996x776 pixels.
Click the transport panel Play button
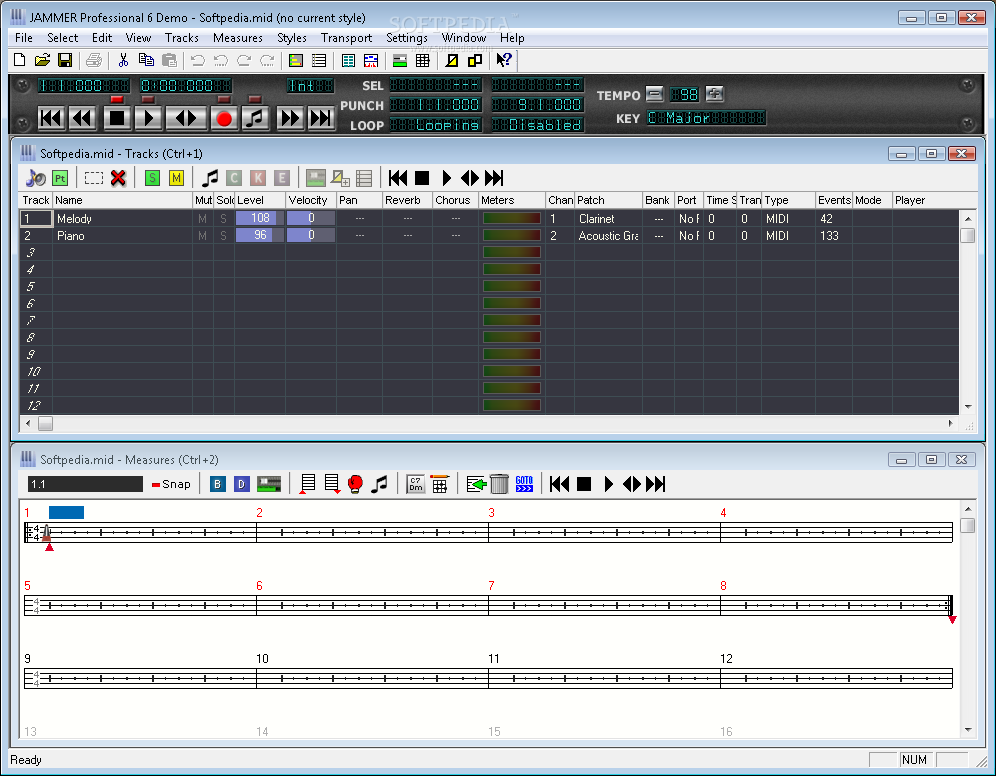pyautogui.click(x=148, y=118)
